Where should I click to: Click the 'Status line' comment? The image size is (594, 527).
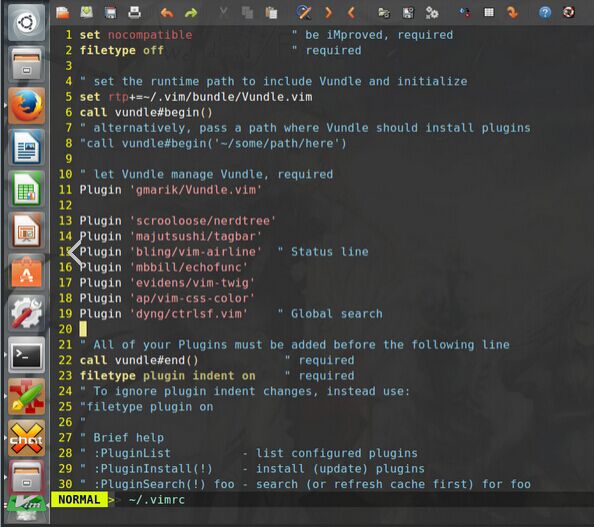pyautogui.click(x=330, y=252)
